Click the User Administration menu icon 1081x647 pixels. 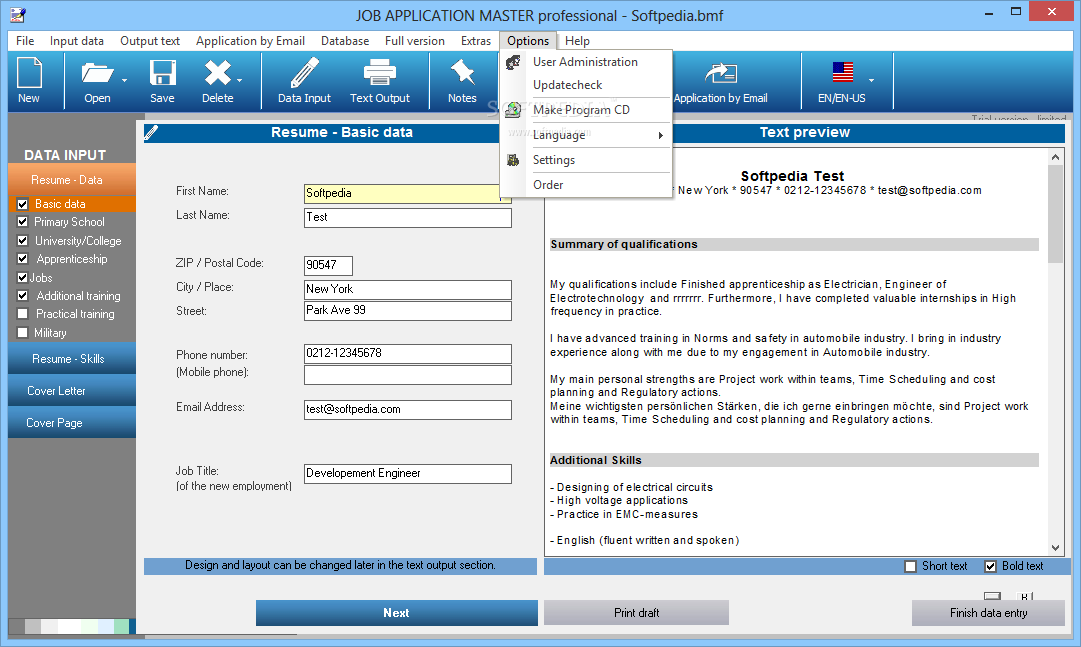(513, 62)
